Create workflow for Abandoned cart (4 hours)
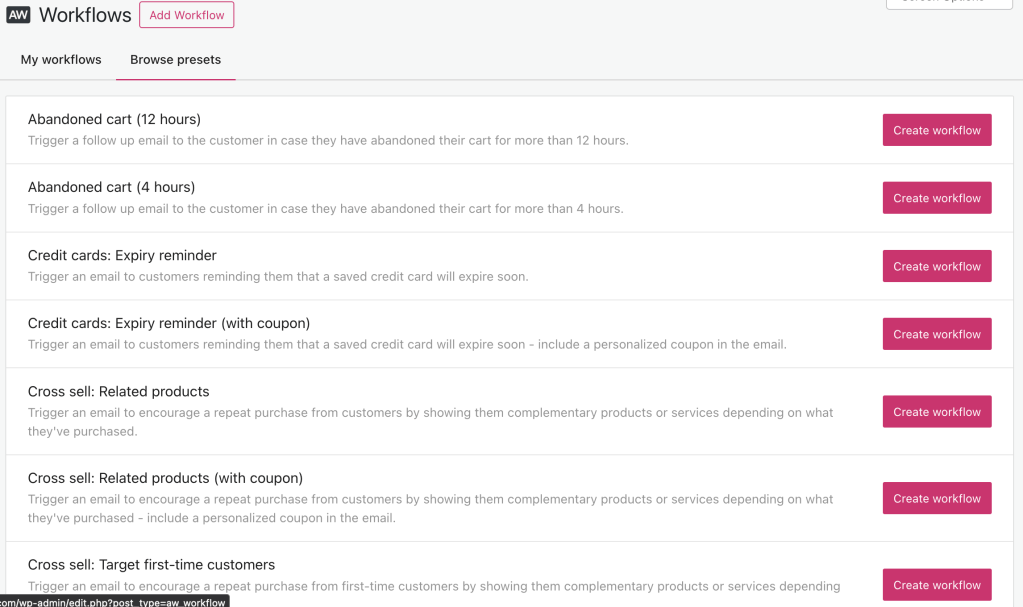 936,198
